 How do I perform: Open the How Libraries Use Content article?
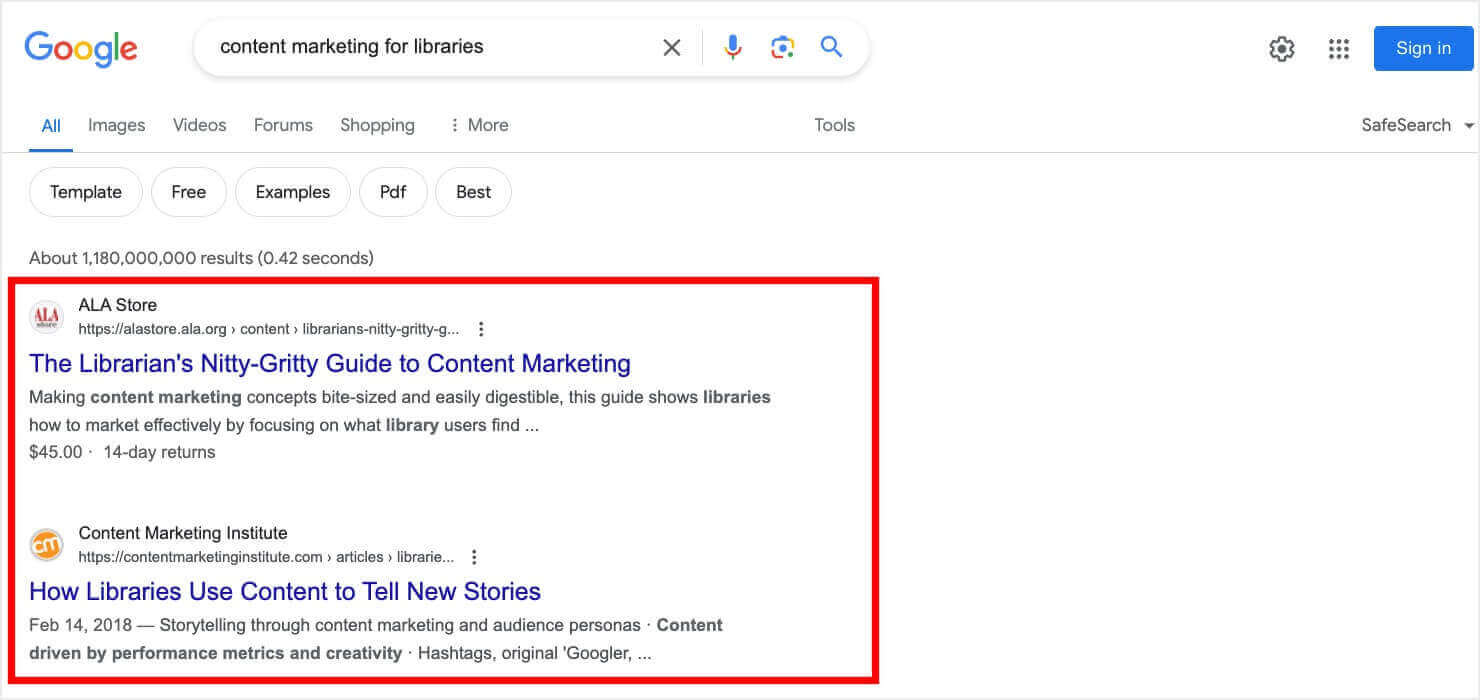point(285,591)
